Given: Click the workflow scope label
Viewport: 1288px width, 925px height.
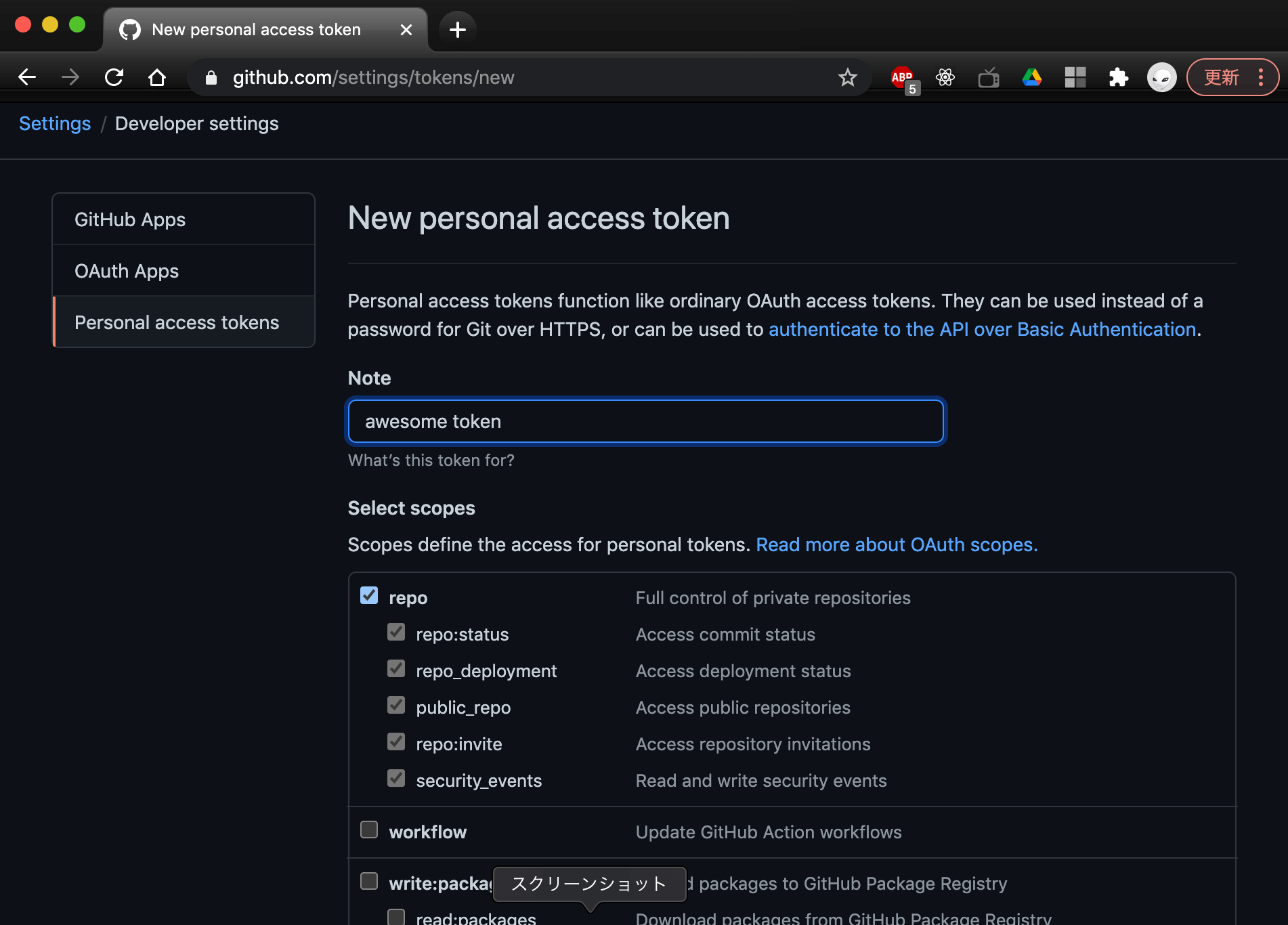Looking at the screenshot, I should [428, 832].
